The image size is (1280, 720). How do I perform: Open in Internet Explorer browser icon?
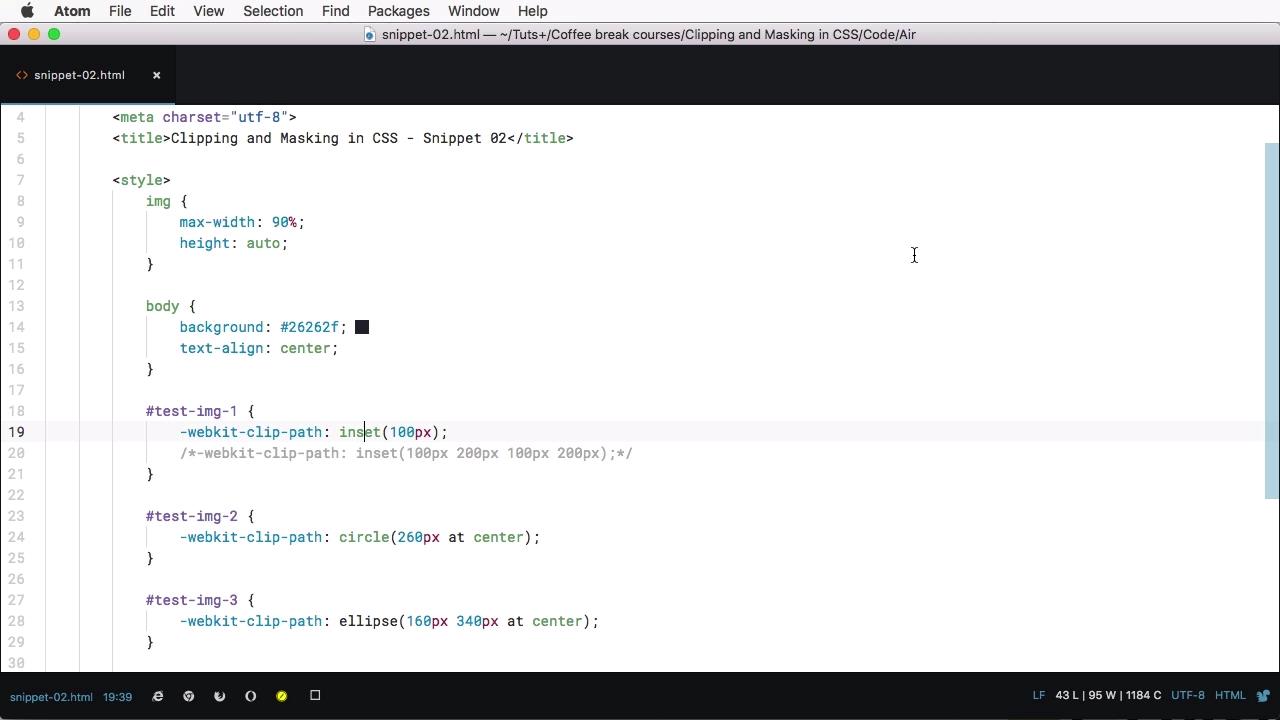click(157, 696)
